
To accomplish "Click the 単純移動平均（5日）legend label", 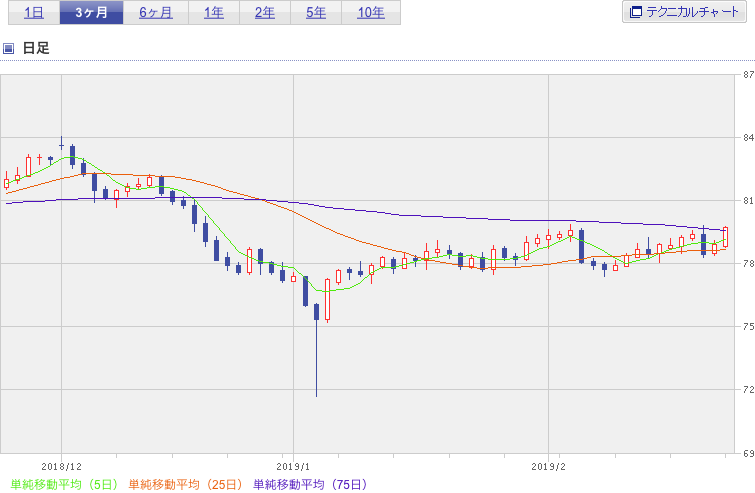I will click(64, 484).
